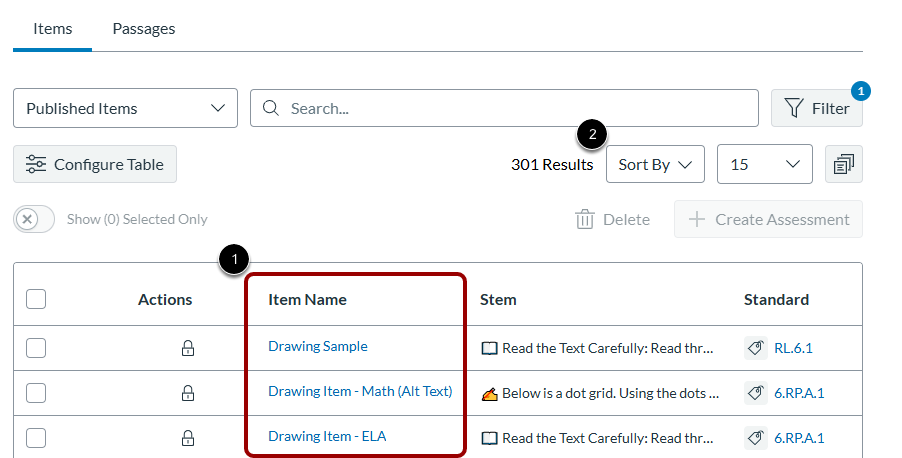
Task: Click Drawing Sample stem 'Read the Text Carefully'
Action: point(607,348)
